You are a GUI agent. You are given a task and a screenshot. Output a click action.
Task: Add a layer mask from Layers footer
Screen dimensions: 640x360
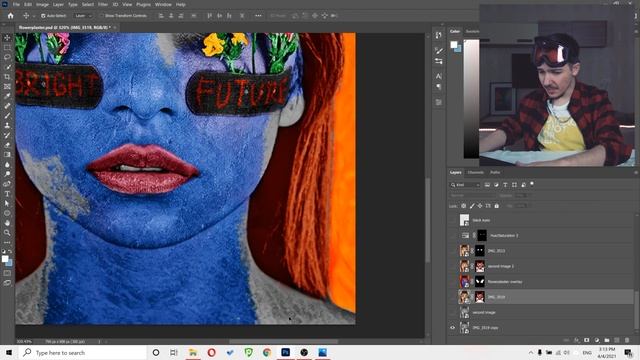[x=587, y=340]
